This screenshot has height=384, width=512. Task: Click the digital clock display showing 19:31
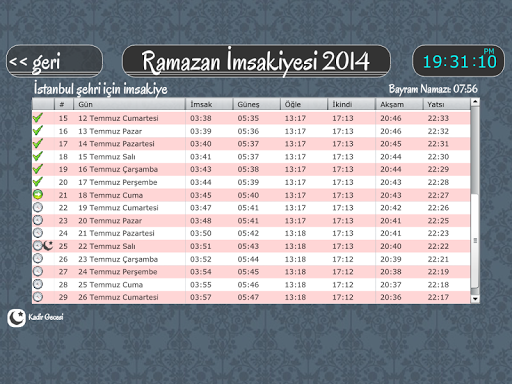[459, 61]
